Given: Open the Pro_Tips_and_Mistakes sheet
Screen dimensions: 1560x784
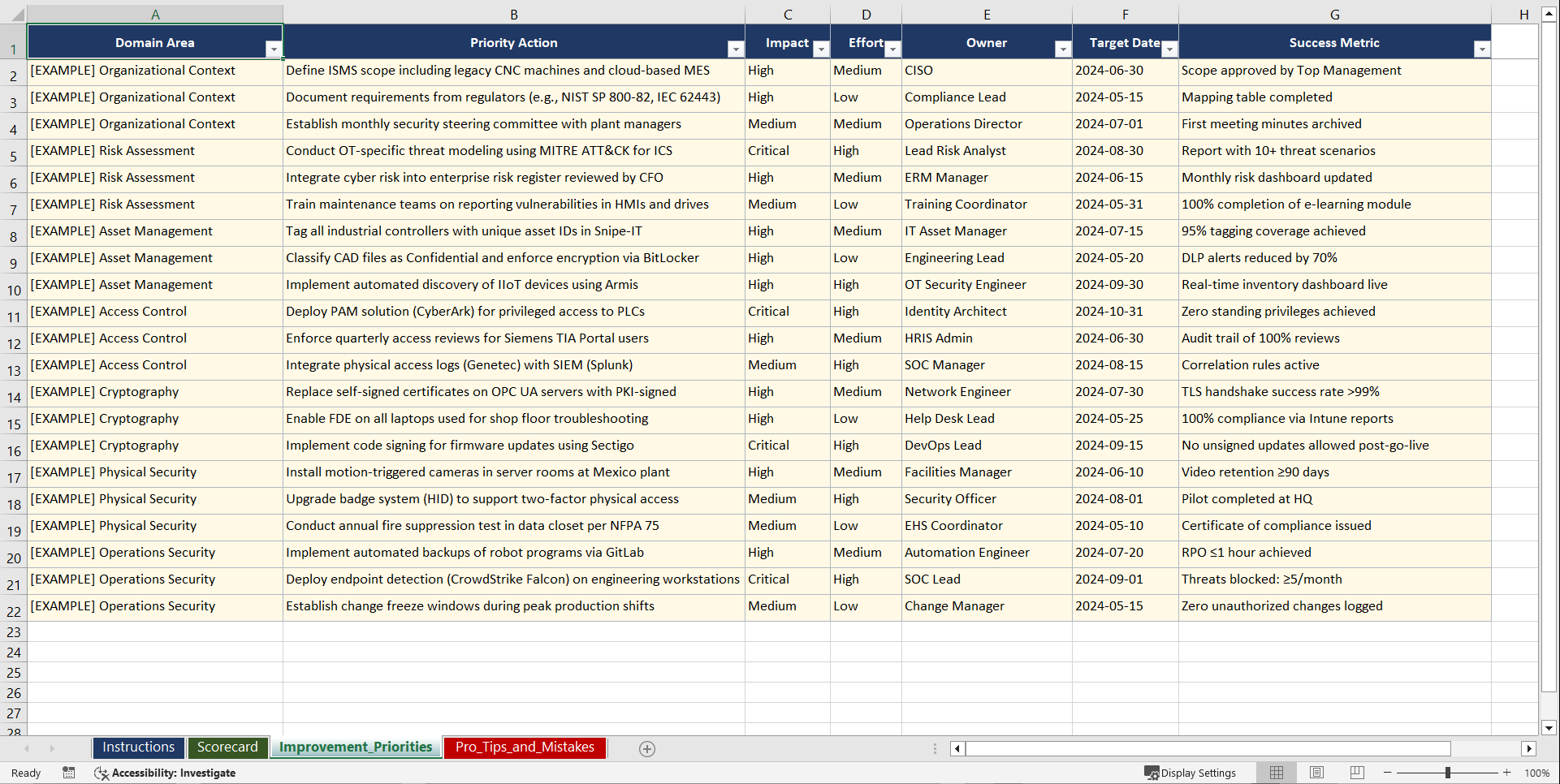Looking at the screenshot, I should coord(524,747).
